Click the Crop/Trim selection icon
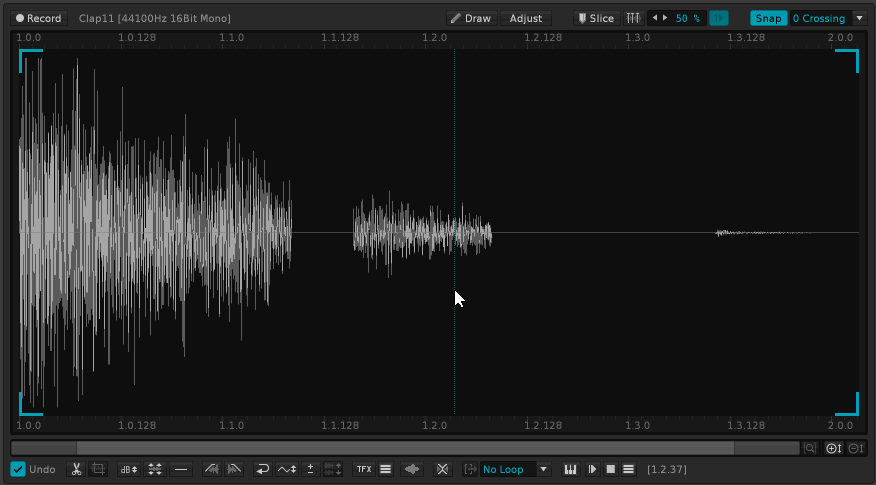 point(98,469)
